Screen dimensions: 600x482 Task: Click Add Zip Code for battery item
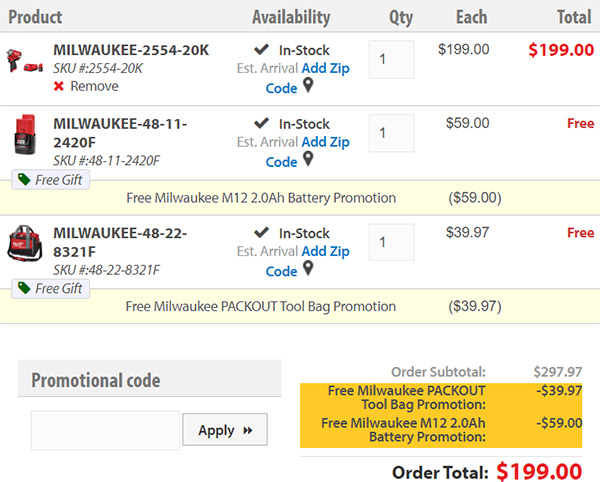[x=308, y=152]
